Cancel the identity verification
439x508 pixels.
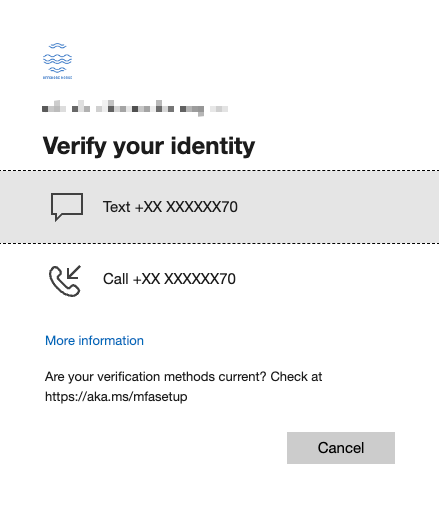pyautogui.click(x=341, y=448)
